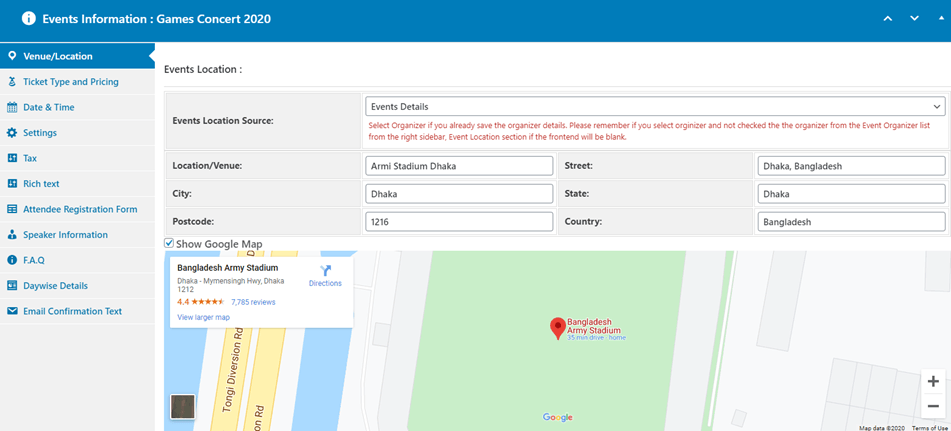The height and width of the screenshot is (431, 951).
Task: Click the Map data ©2020 text
Action: (882, 428)
